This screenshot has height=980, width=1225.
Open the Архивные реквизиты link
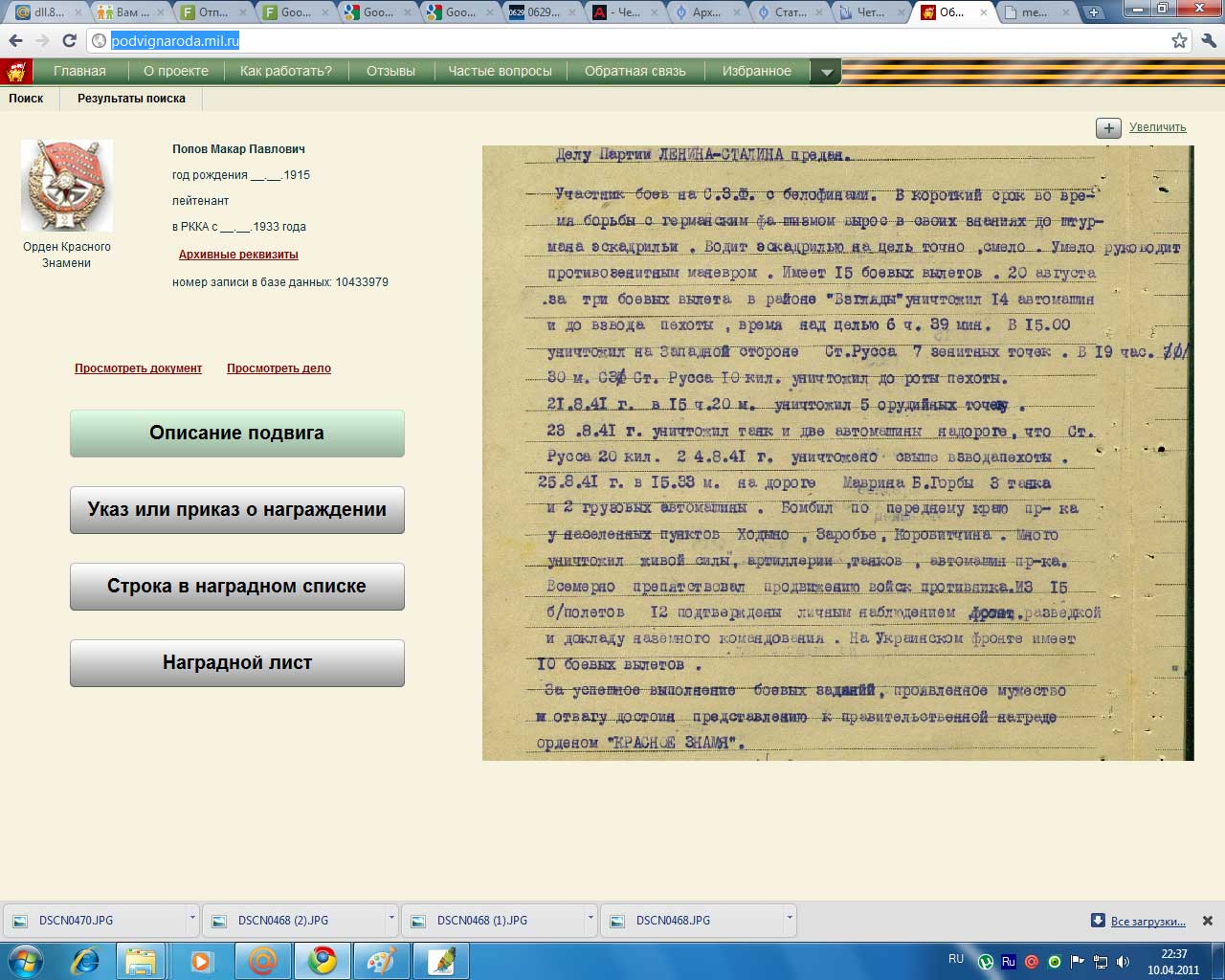pos(238,255)
